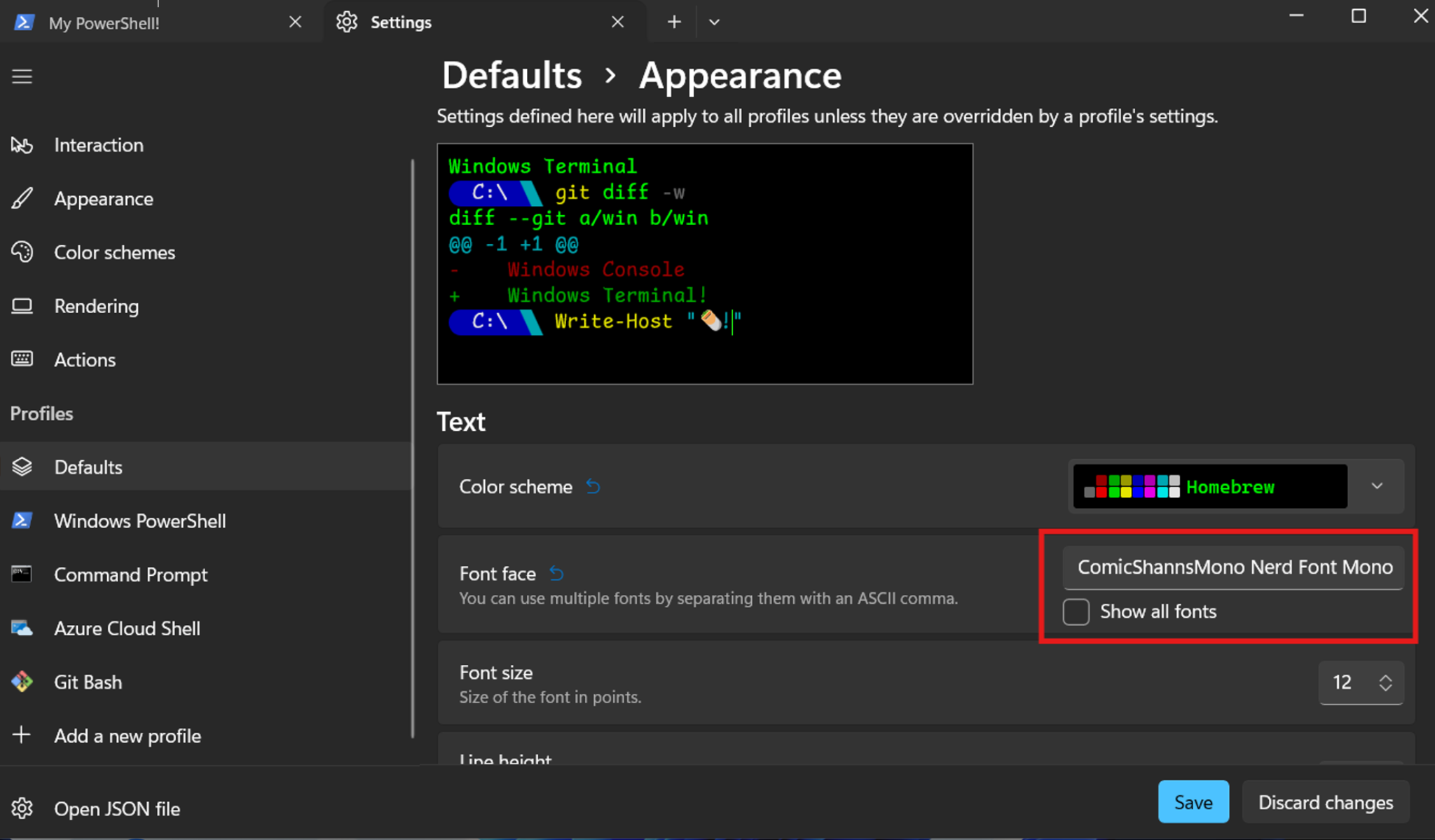The width and height of the screenshot is (1435, 840).
Task: Click the Actions keyboard icon
Action: [x=22, y=359]
